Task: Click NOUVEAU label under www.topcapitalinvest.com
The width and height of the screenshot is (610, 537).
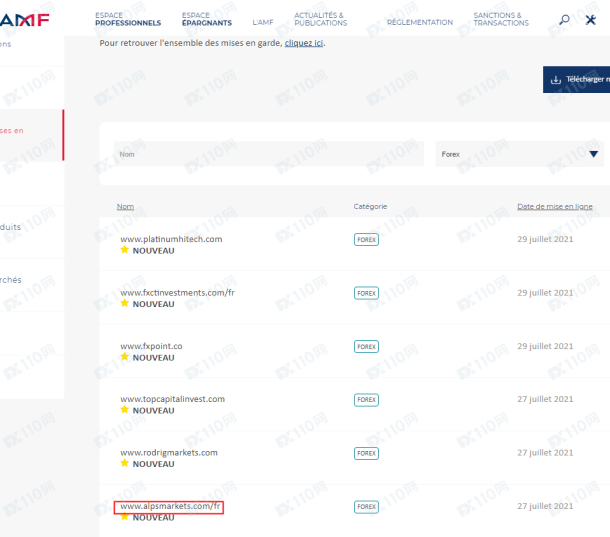Action: [153, 411]
